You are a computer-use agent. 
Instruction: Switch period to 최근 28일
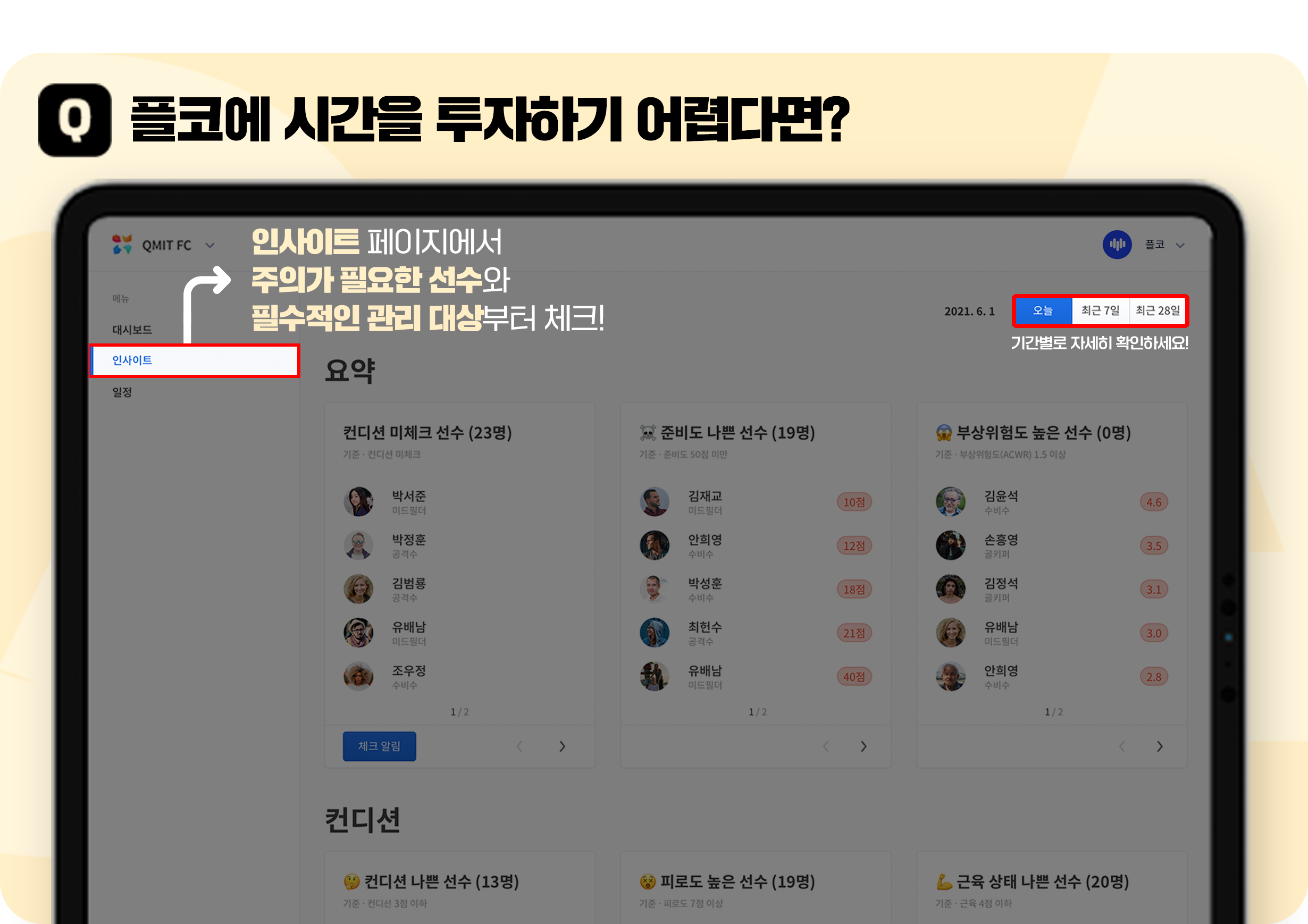(x=1157, y=310)
